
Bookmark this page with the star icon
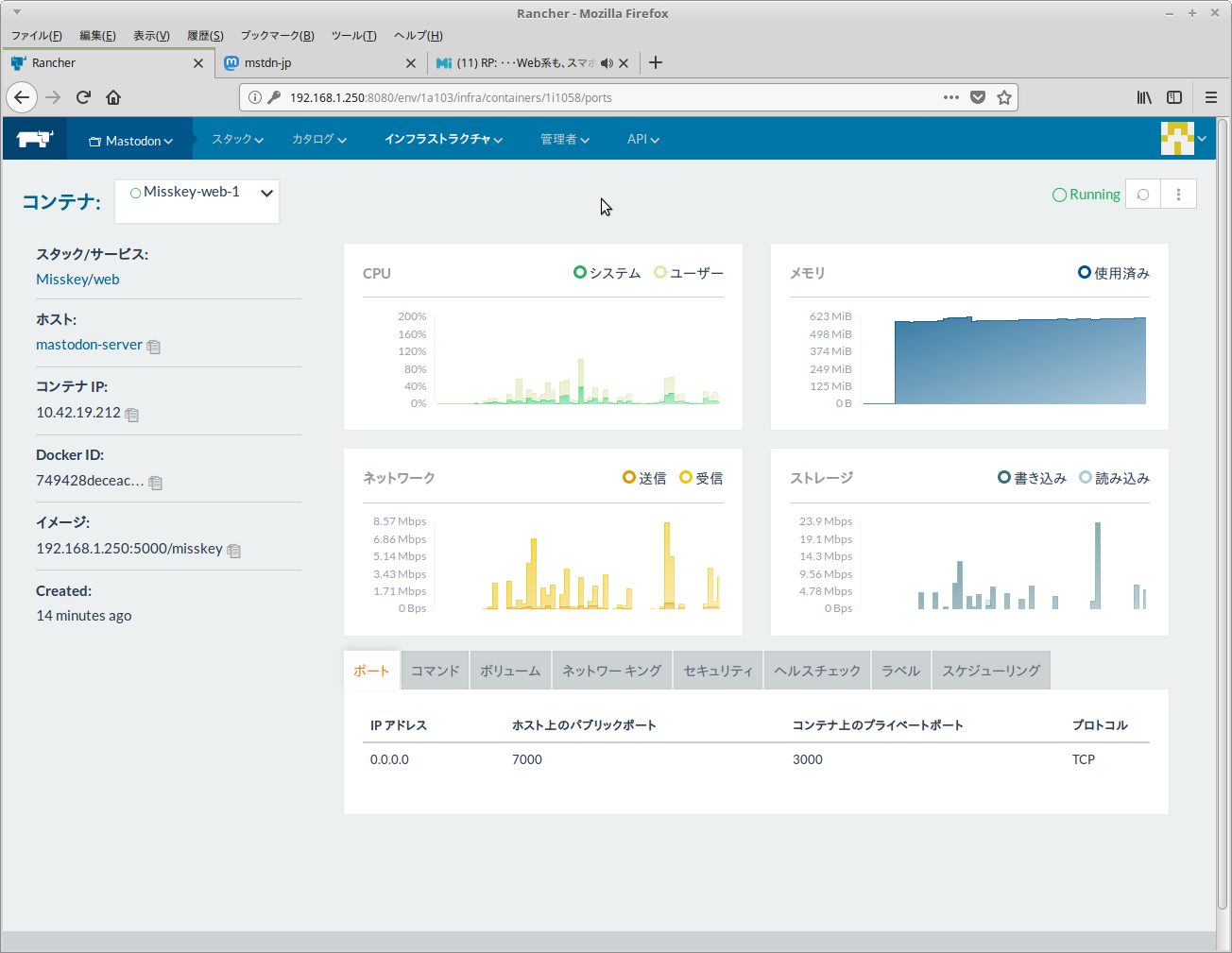[x=1004, y=97]
